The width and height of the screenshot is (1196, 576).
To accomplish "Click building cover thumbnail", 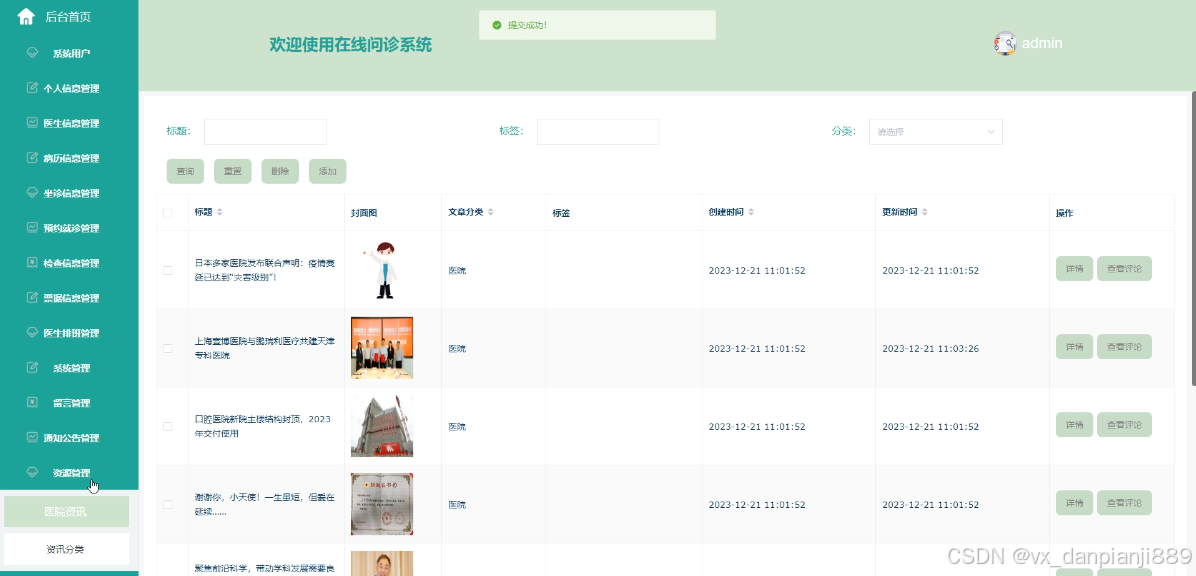I will (382, 426).
